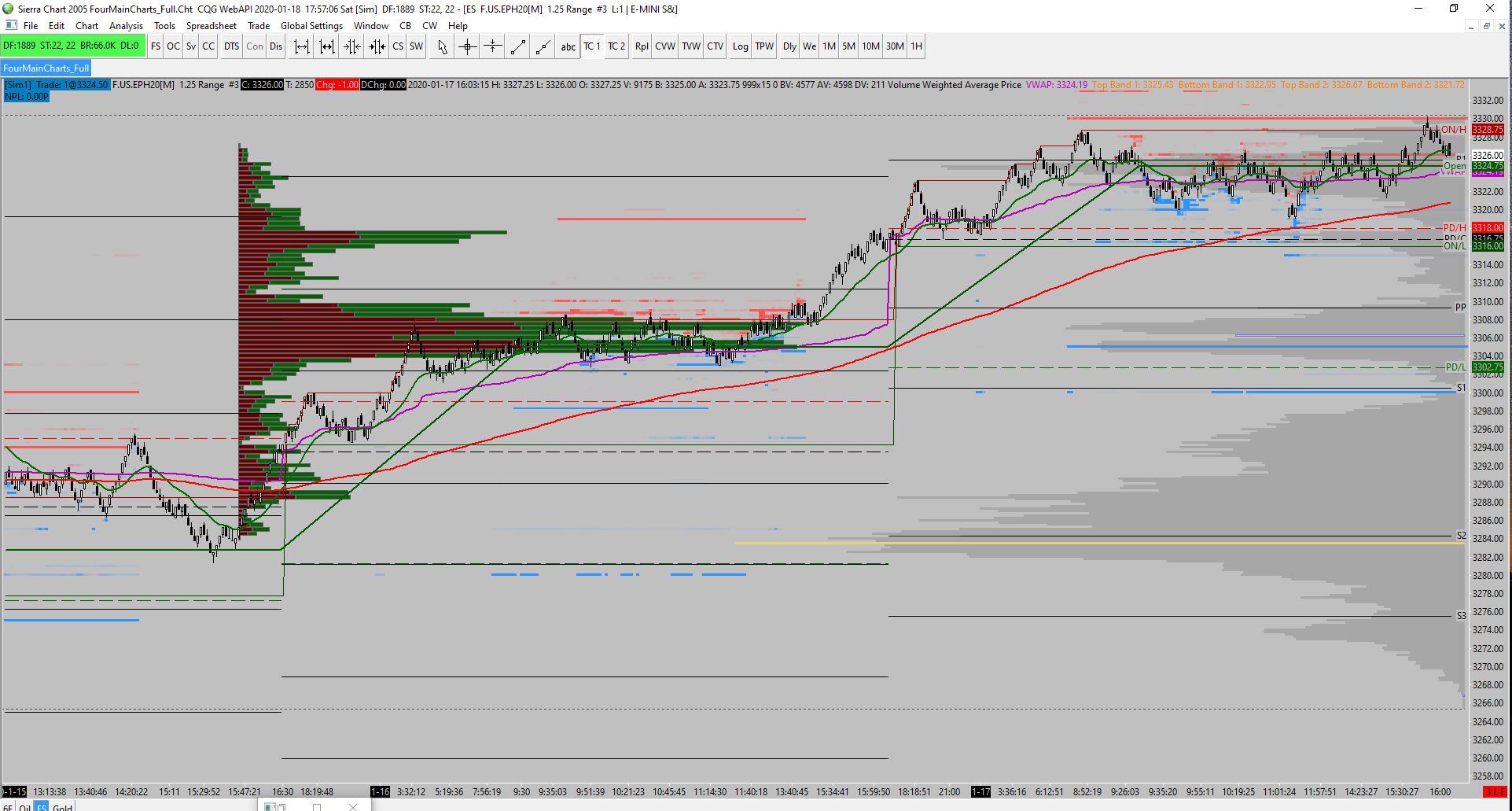Select the pointer tool
This screenshot has width=1512, height=811.
click(443, 46)
